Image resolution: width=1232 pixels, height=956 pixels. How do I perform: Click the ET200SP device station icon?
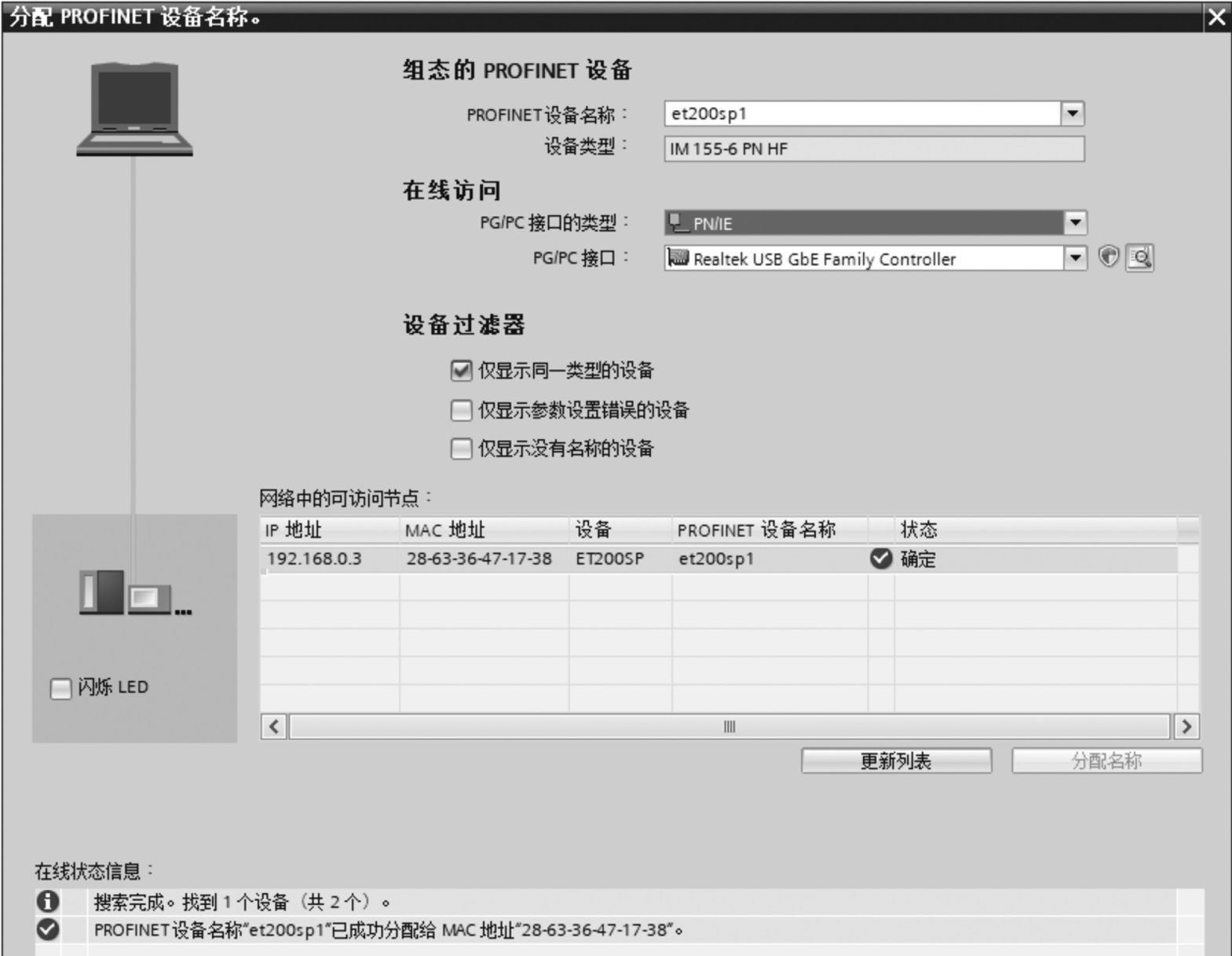tap(135, 593)
